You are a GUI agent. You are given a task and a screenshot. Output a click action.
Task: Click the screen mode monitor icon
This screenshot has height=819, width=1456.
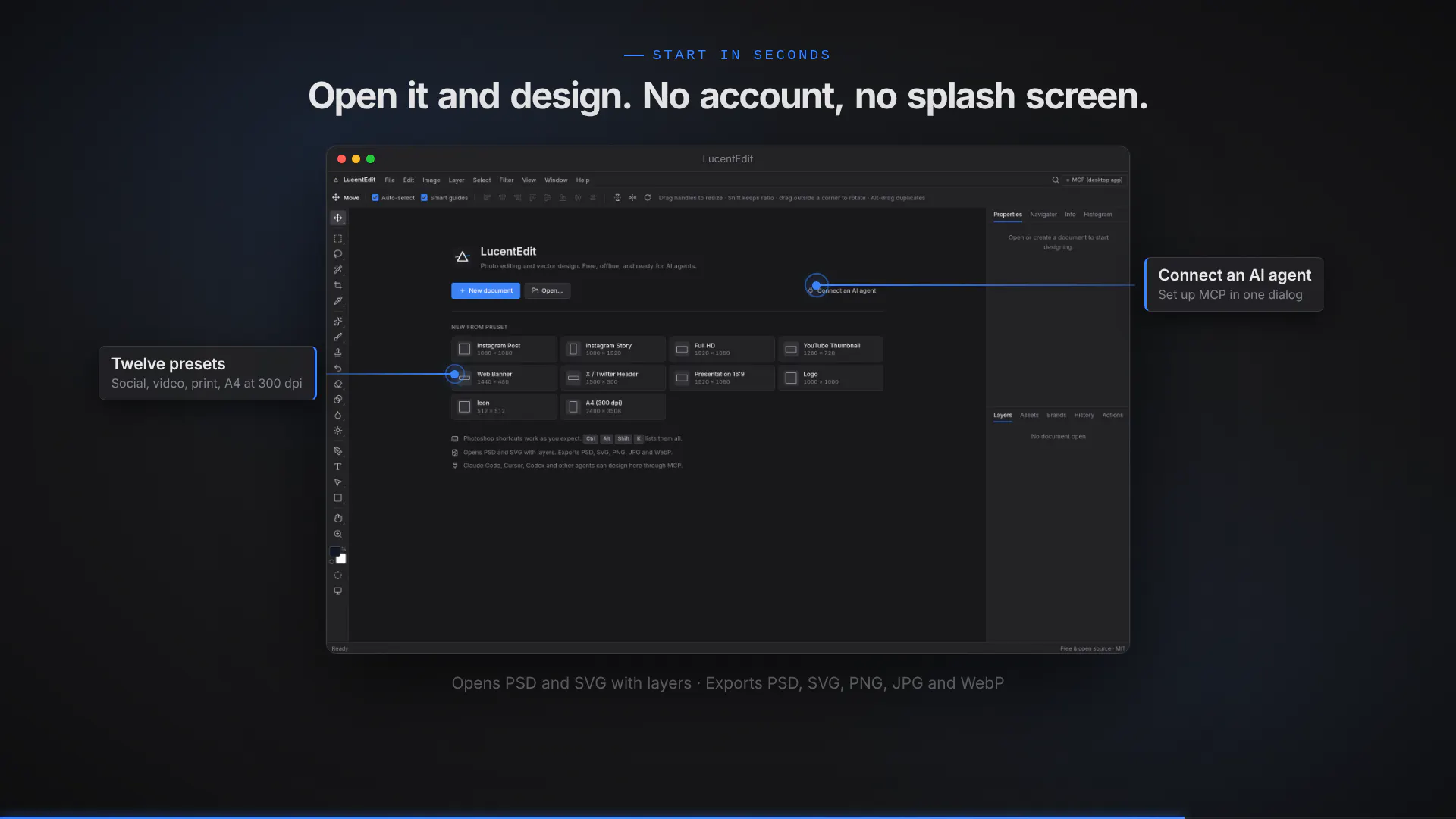(x=337, y=591)
